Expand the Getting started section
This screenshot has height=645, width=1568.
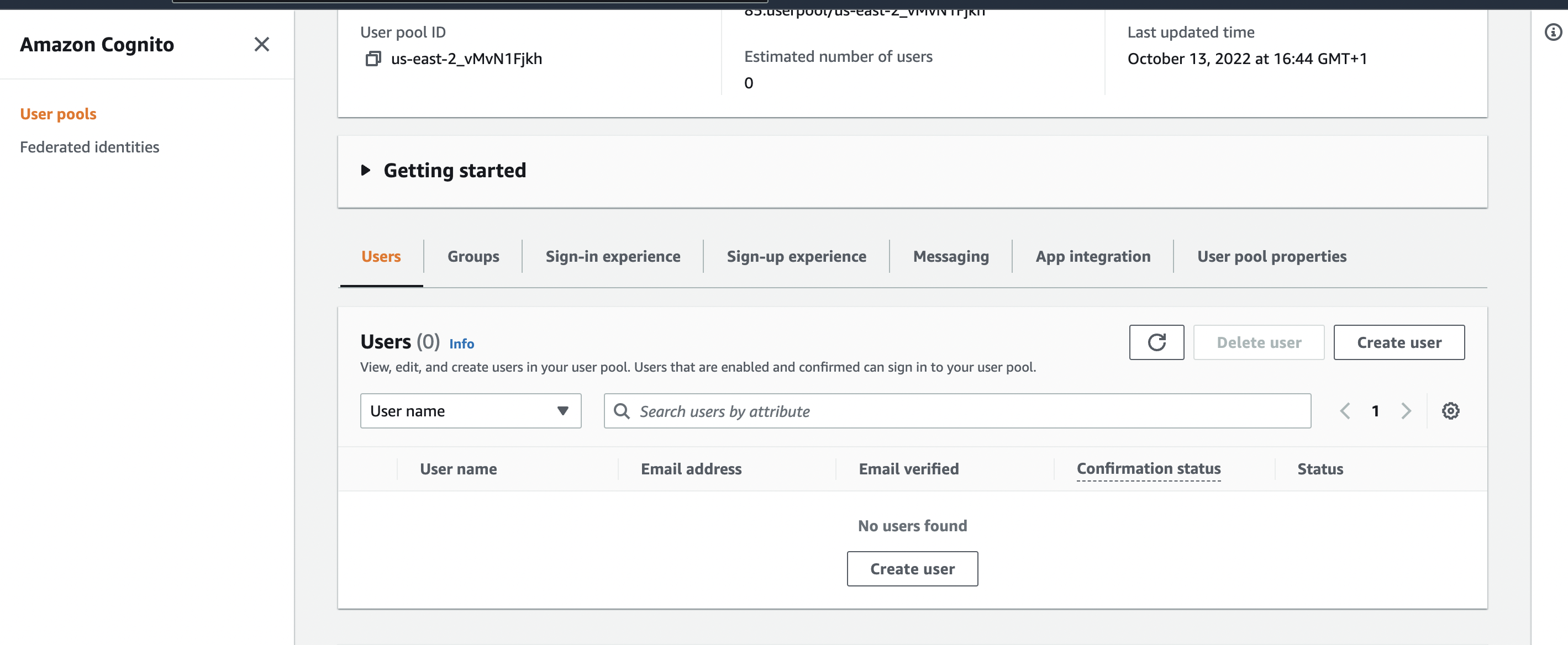(366, 171)
